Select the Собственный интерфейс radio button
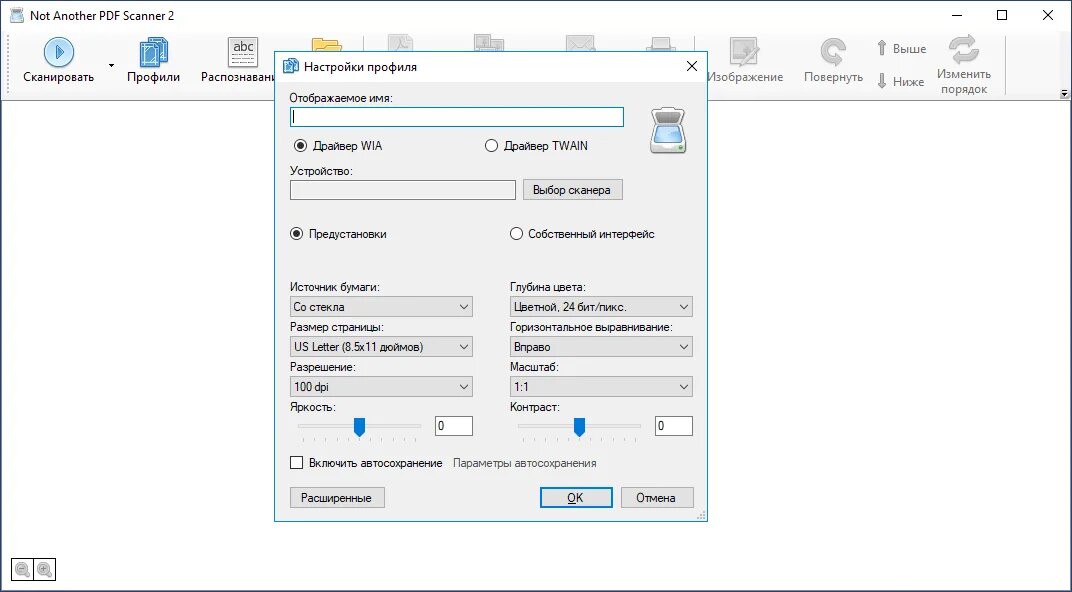 point(516,234)
